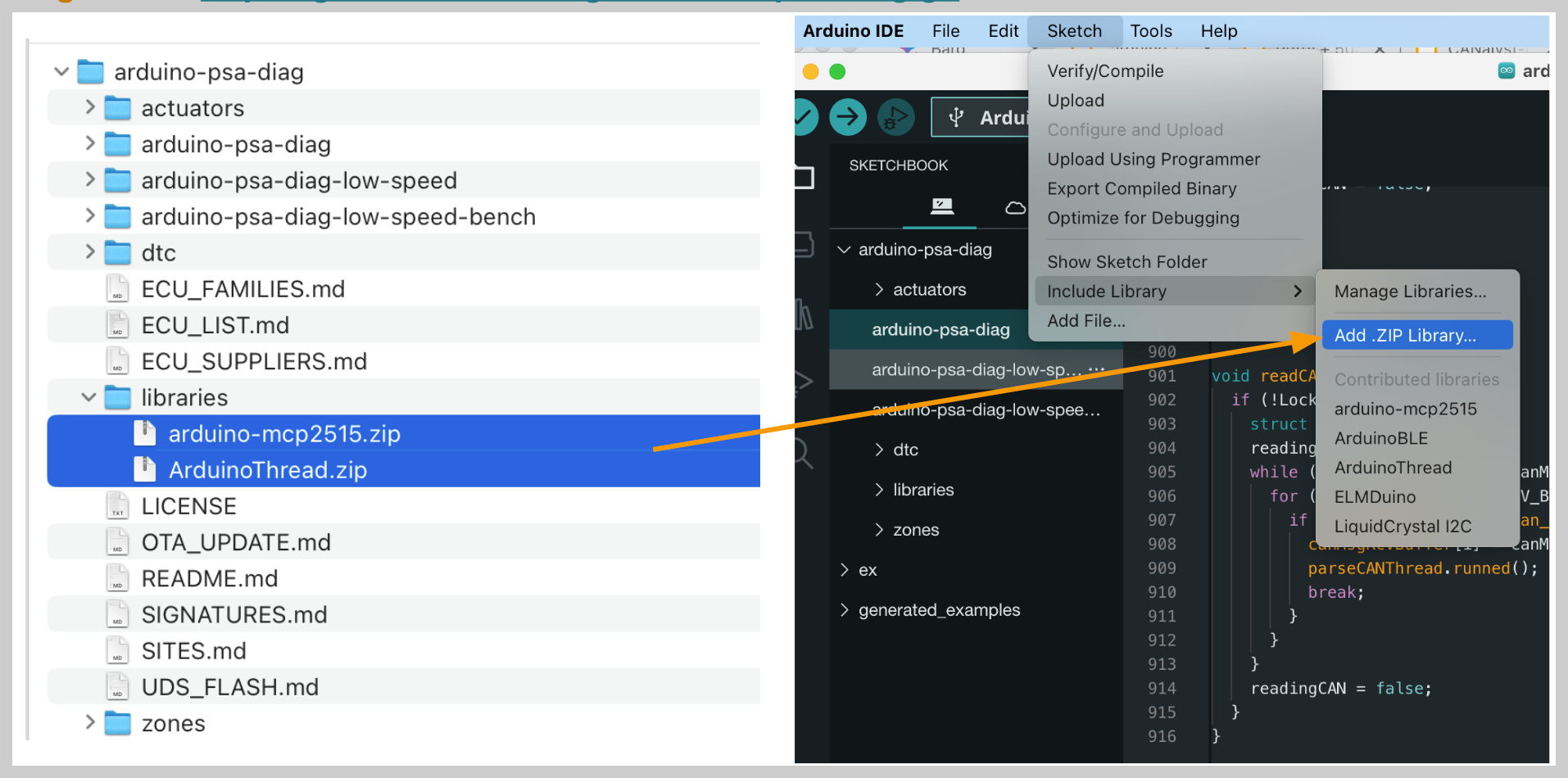The image size is (1568, 778).
Task: Open the Help menu in menu bar
Action: [x=1219, y=31]
